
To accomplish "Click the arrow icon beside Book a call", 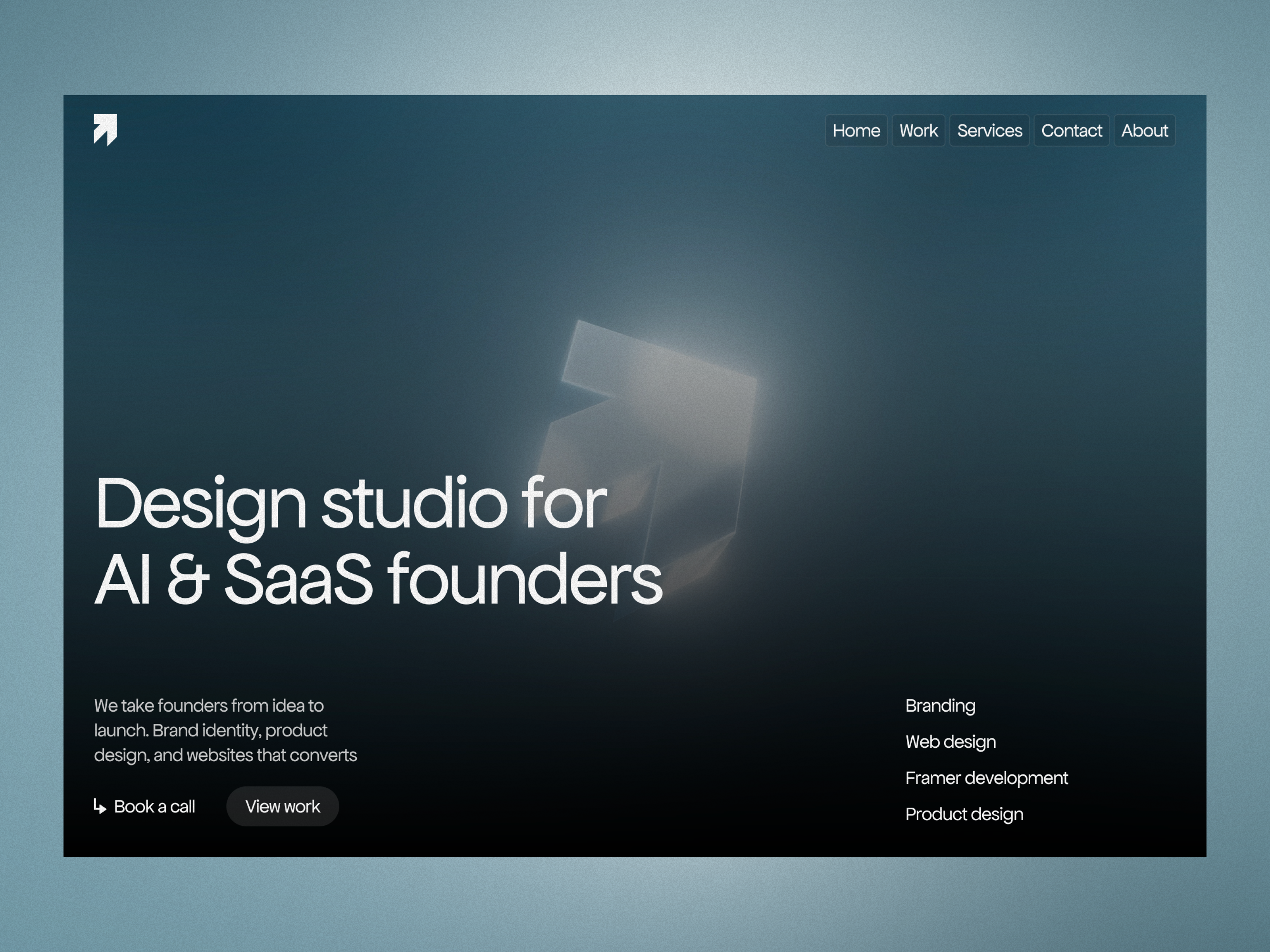I will coord(100,806).
